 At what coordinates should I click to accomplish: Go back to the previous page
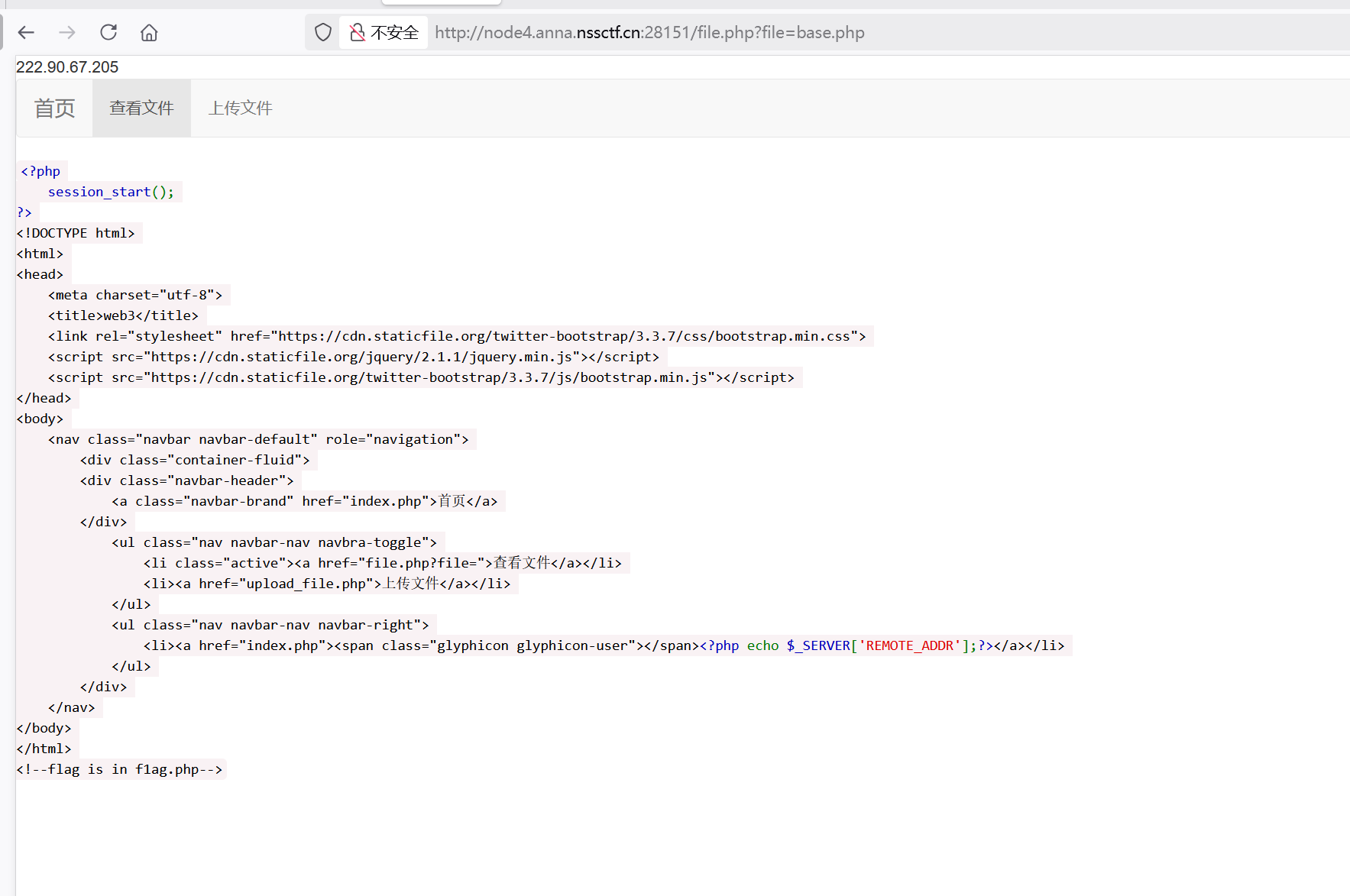(26, 32)
